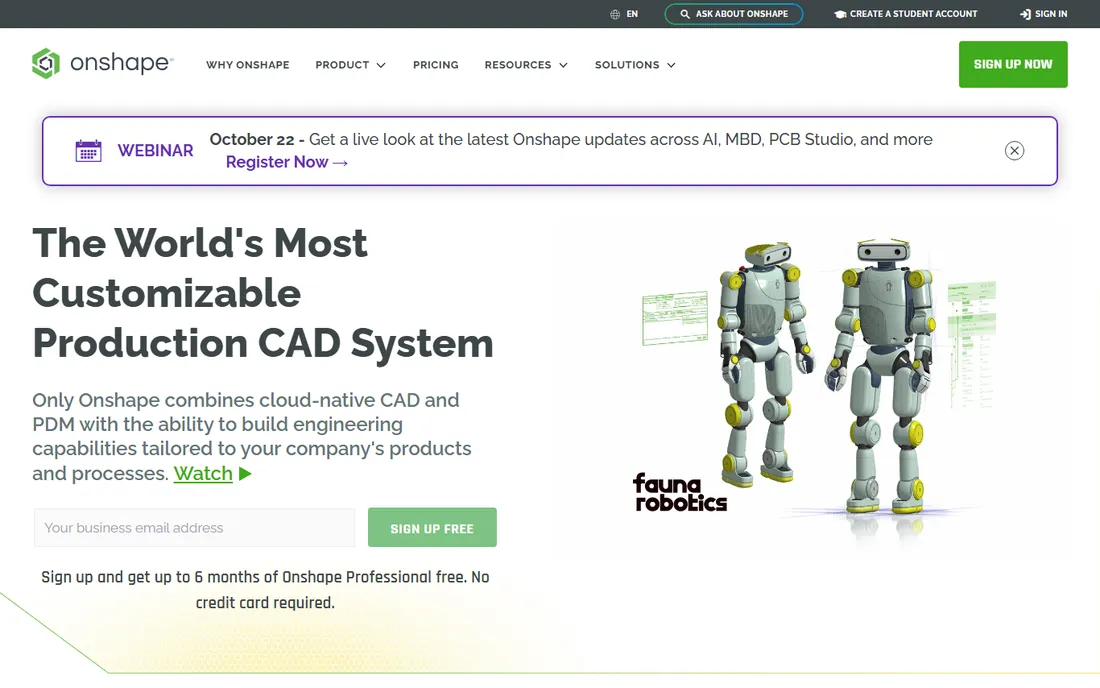Focus the business email address field
1100x688 pixels.
[194, 527]
